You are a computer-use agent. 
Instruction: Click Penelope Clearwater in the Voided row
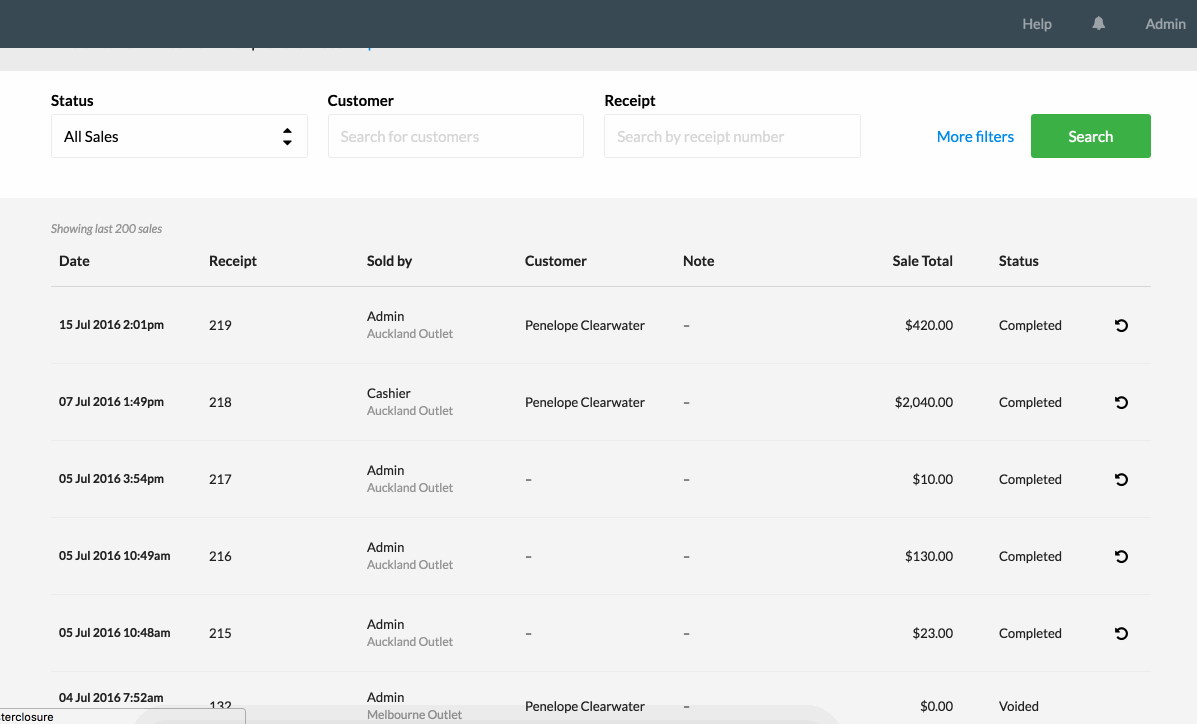coord(585,706)
